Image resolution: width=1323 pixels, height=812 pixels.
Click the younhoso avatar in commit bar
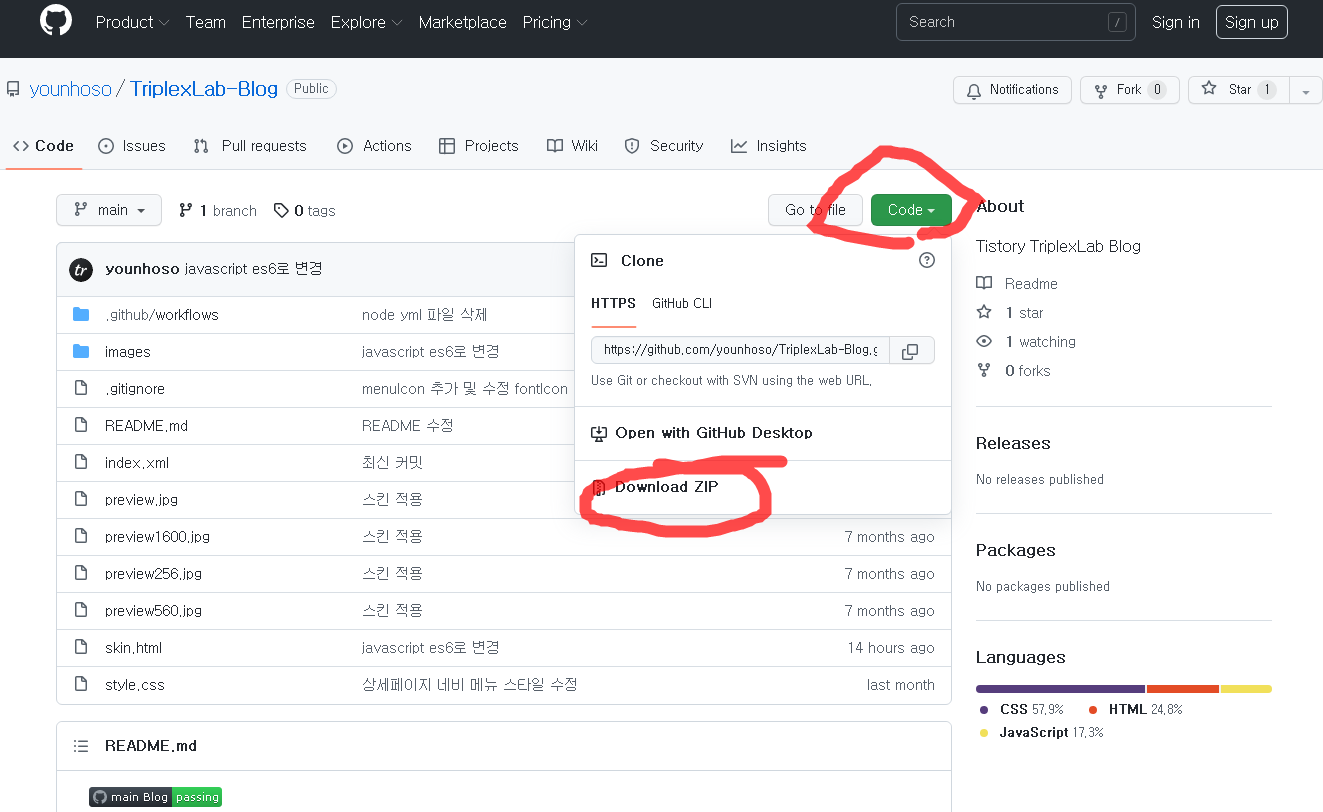[x=81, y=269]
